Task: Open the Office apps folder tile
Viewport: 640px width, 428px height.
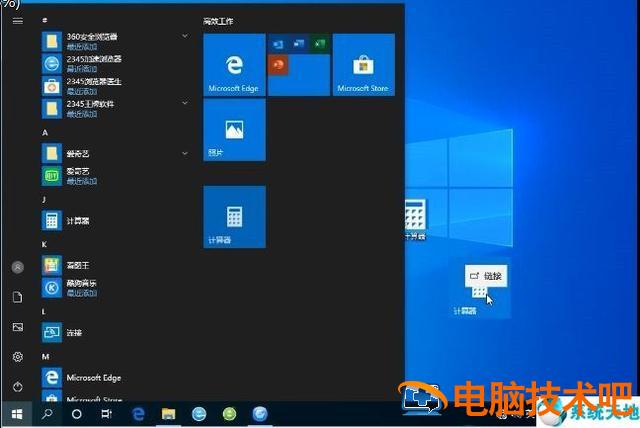Action: click(x=299, y=65)
